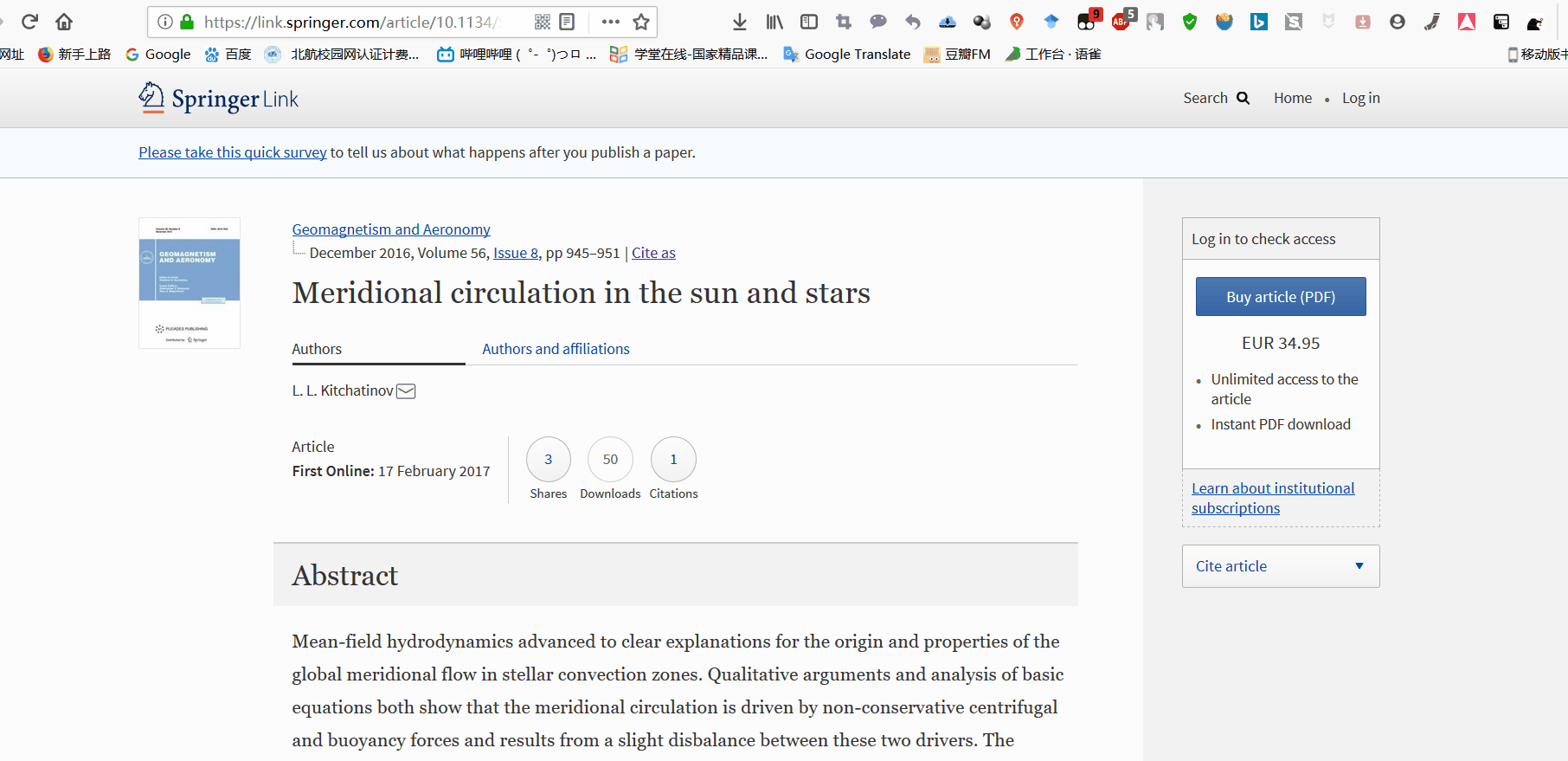Viewport: 1568px width, 761px height.
Task: Open the red map pin extension
Action: [x=1017, y=22]
